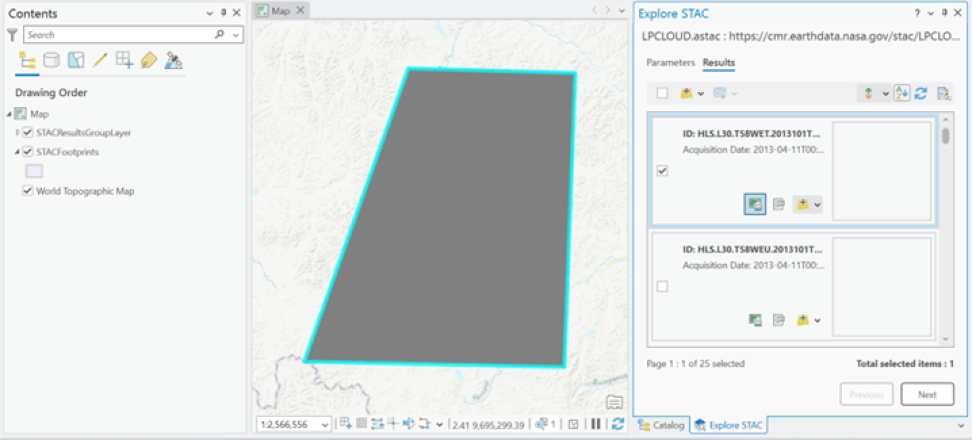This screenshot has width=972, height=440.
Task: Click HLS.L30.T58WET preview thumbnail
Action: 881,171
